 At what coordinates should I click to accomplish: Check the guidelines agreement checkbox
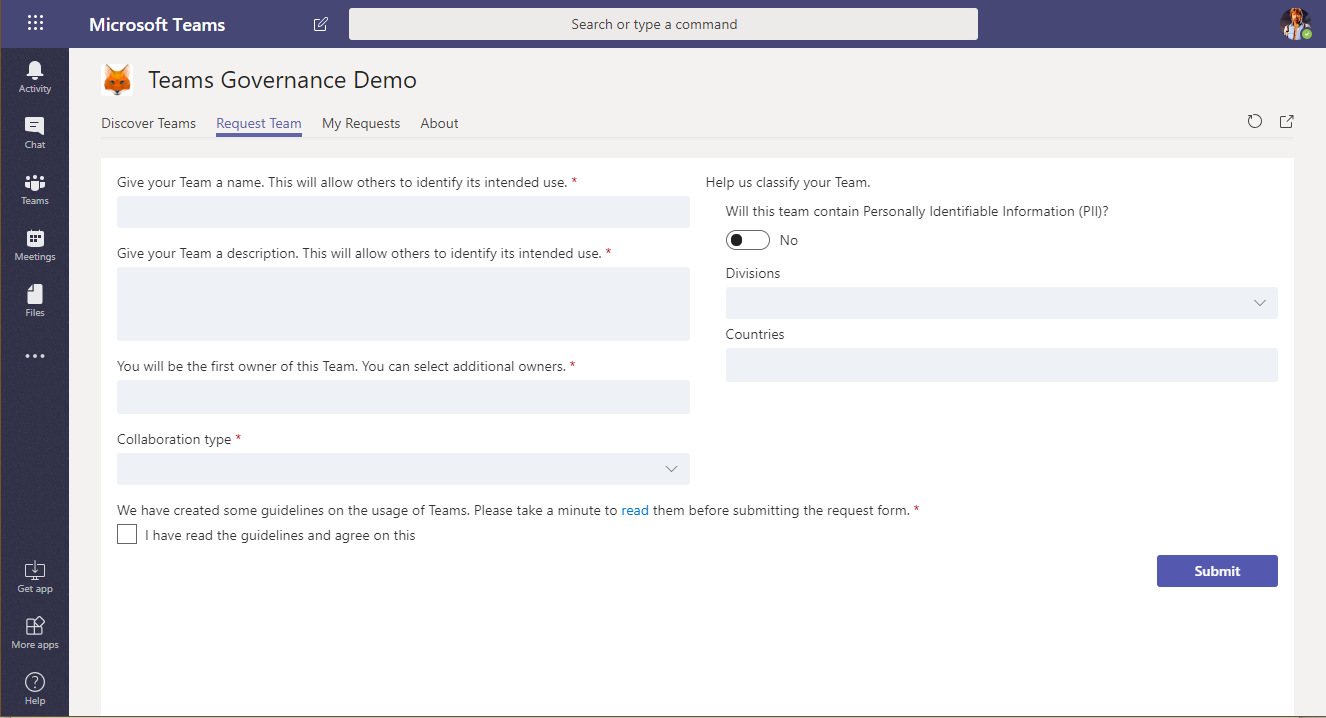[127, 534]
